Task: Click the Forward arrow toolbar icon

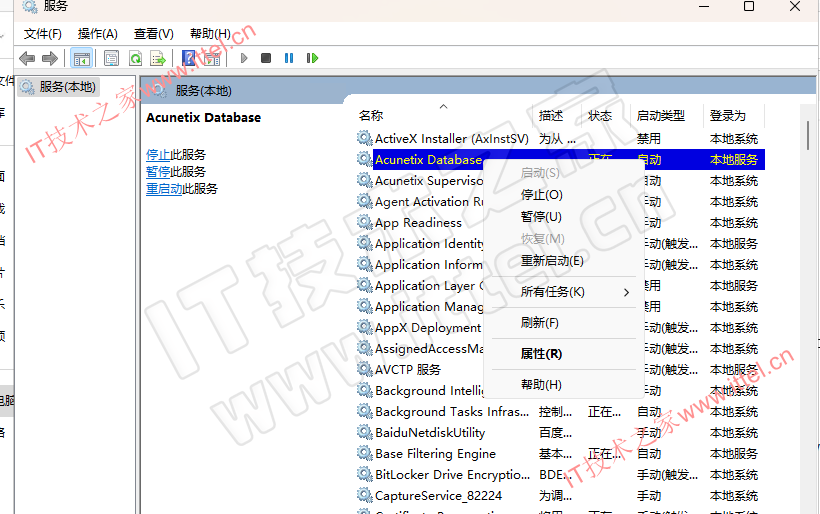Action: point(50,58)
